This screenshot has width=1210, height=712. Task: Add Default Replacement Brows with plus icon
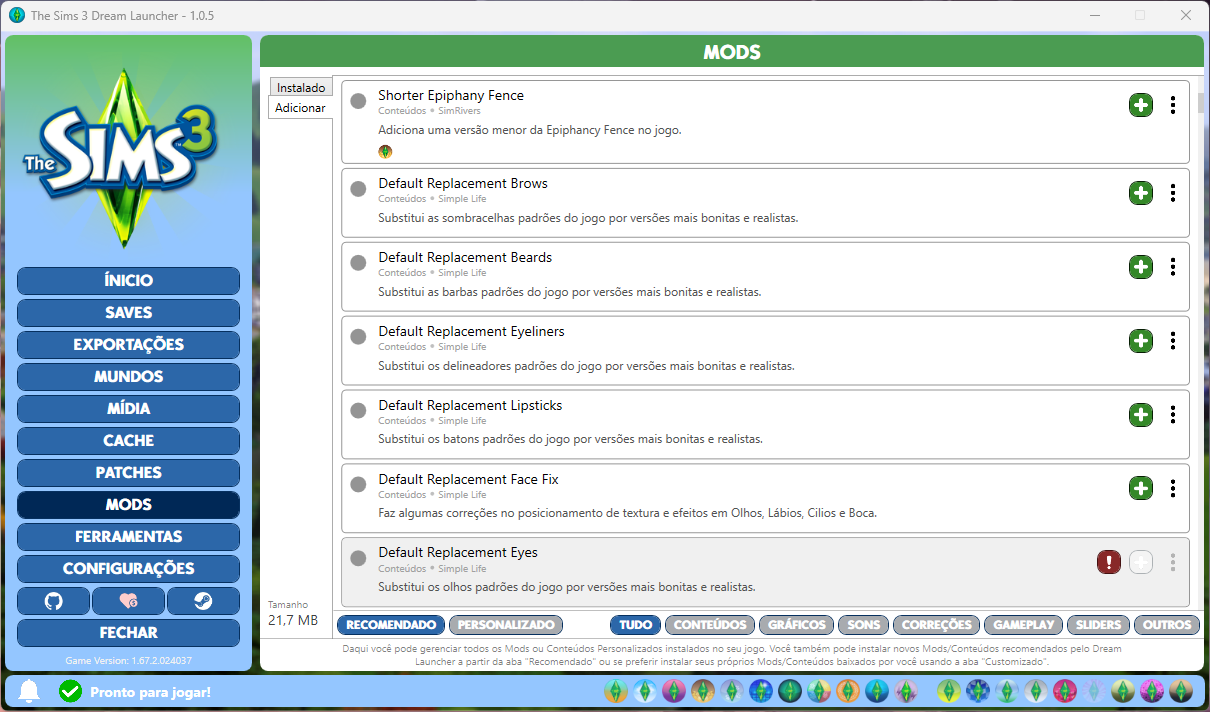1141,193
